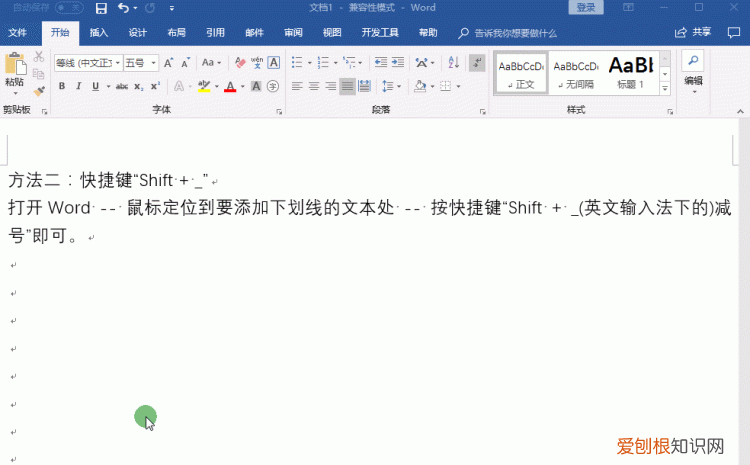Screen dimensions: 750x465
Task: Open the comments pane icon
Action: click(734, 33)
